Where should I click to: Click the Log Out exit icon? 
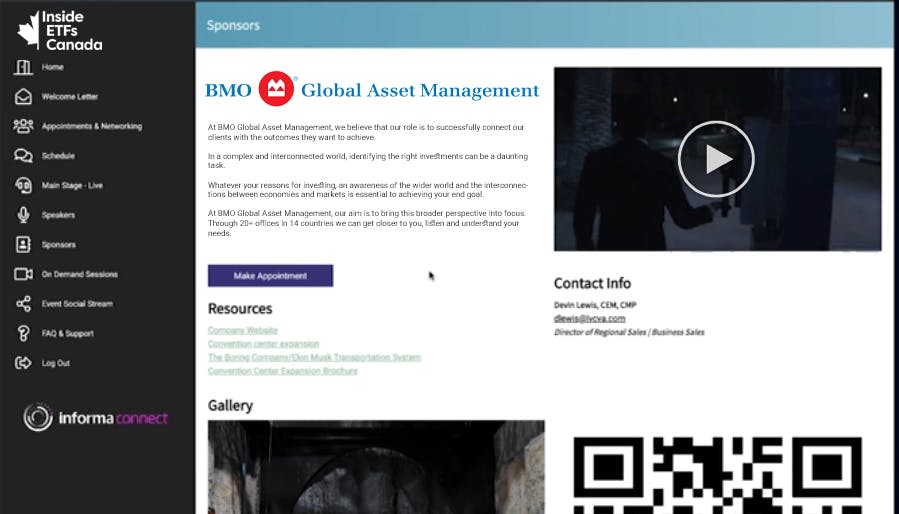point(23,363)
